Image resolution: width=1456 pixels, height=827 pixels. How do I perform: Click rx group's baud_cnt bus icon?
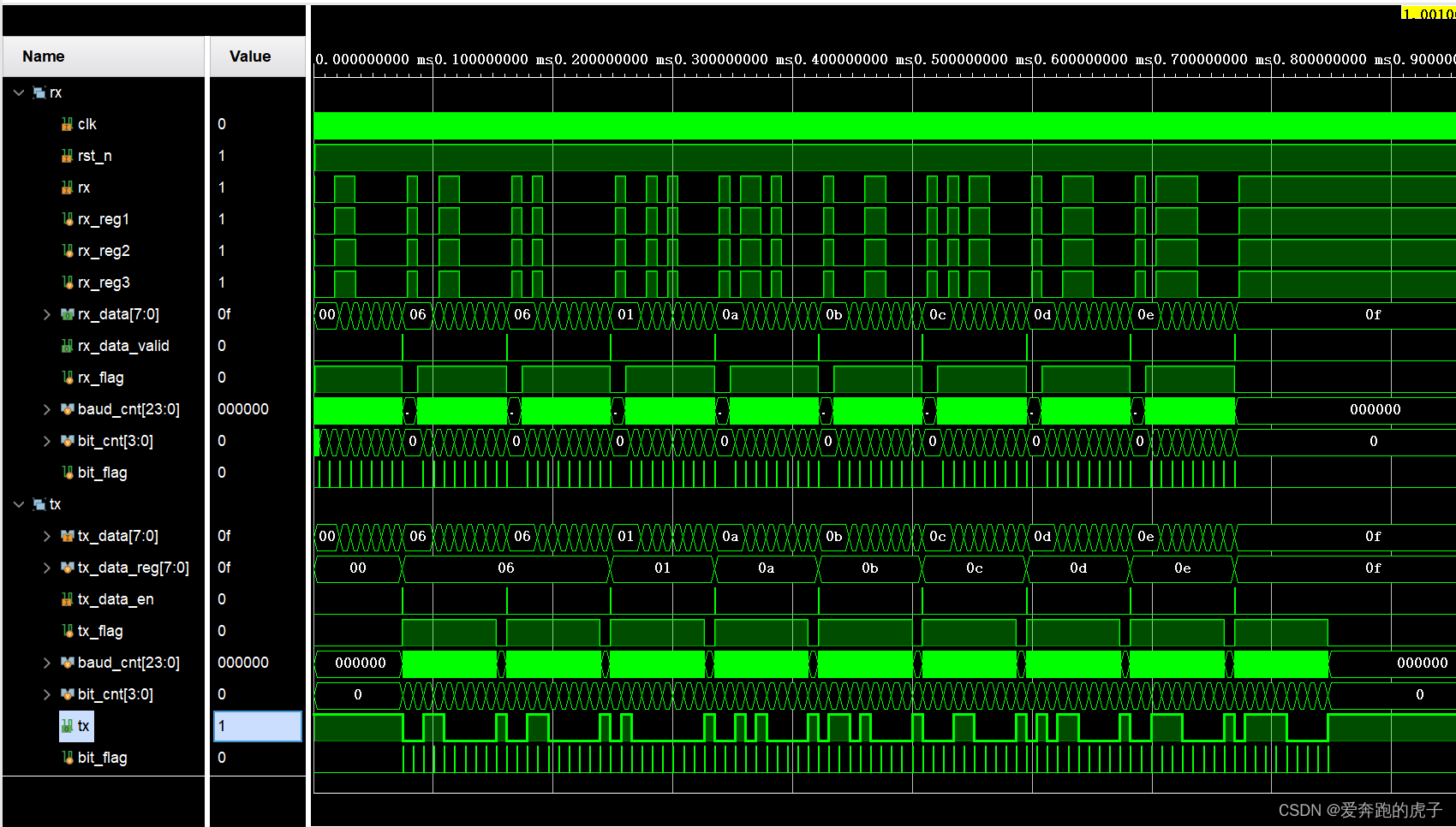(67, 409)
